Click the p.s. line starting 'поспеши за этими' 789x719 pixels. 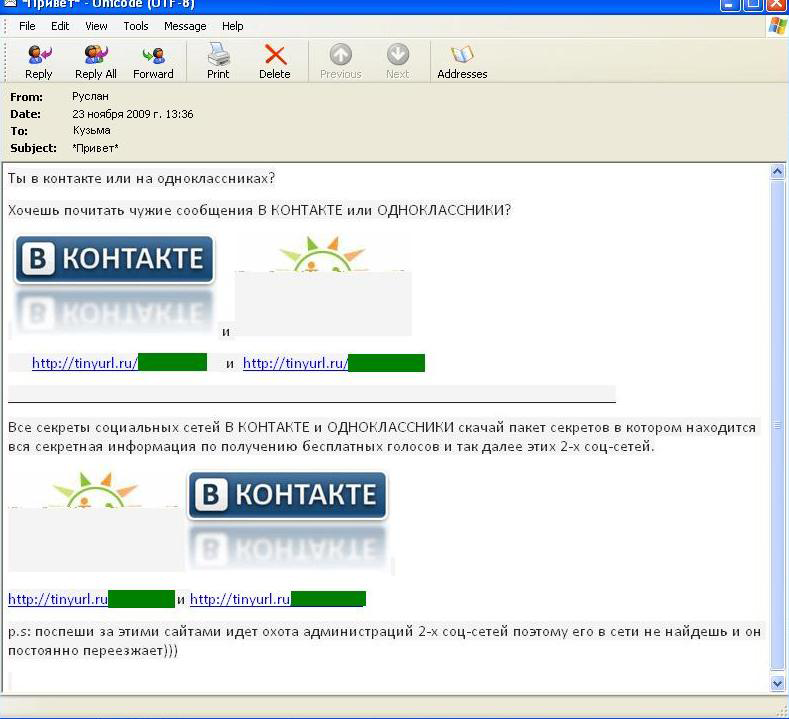pyautogui.click(x=385, y=641)
